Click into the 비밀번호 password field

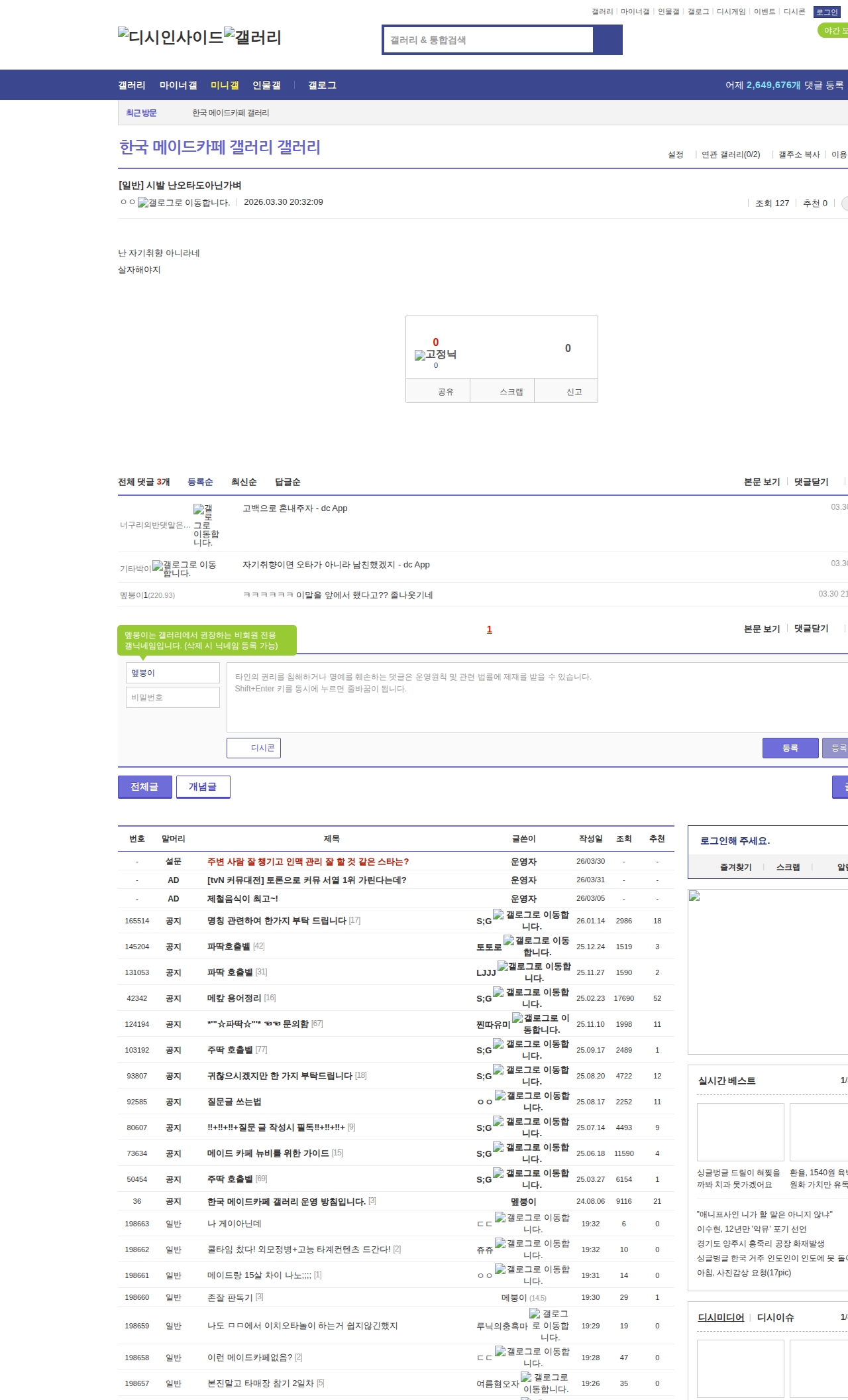(172, 697)
